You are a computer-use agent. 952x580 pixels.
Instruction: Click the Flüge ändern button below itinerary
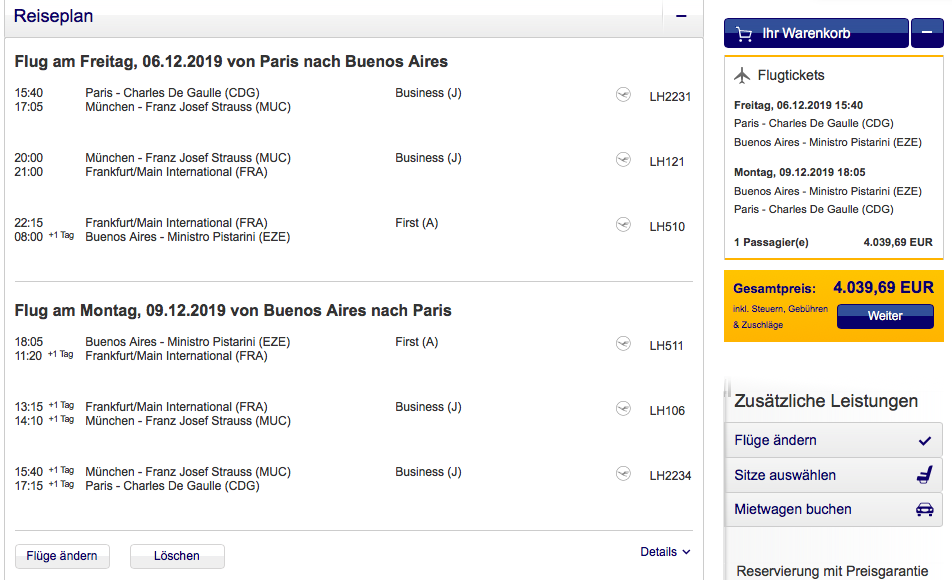[62, 556]
